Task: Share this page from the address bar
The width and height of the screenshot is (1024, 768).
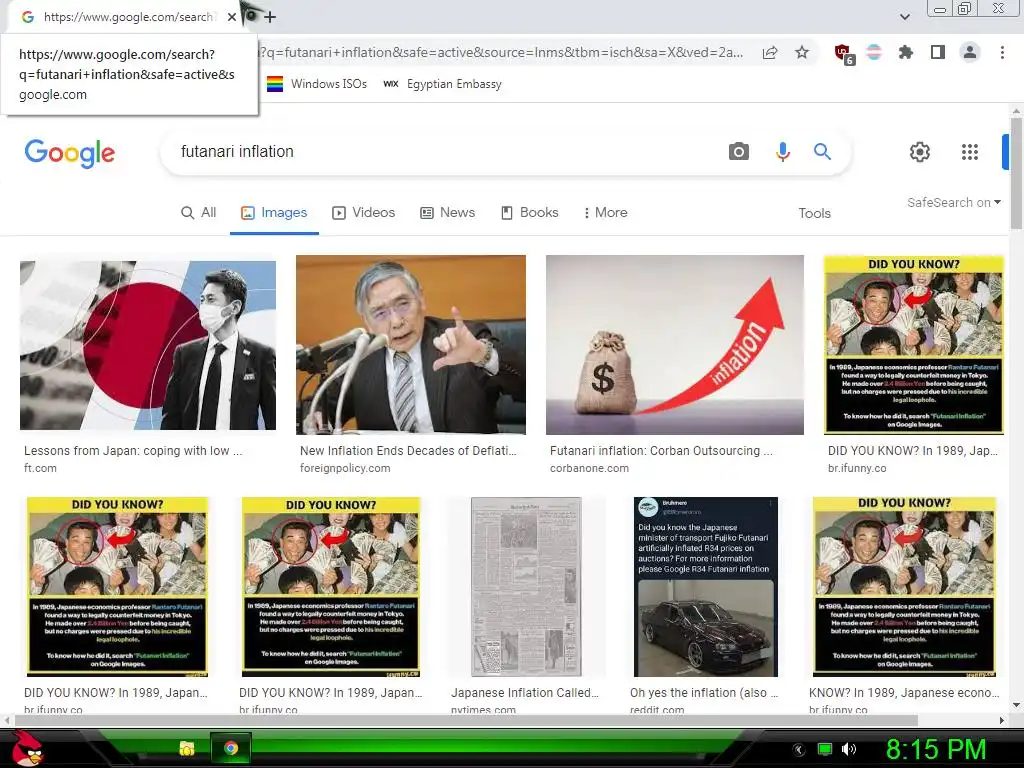Action: click(770, 53)
